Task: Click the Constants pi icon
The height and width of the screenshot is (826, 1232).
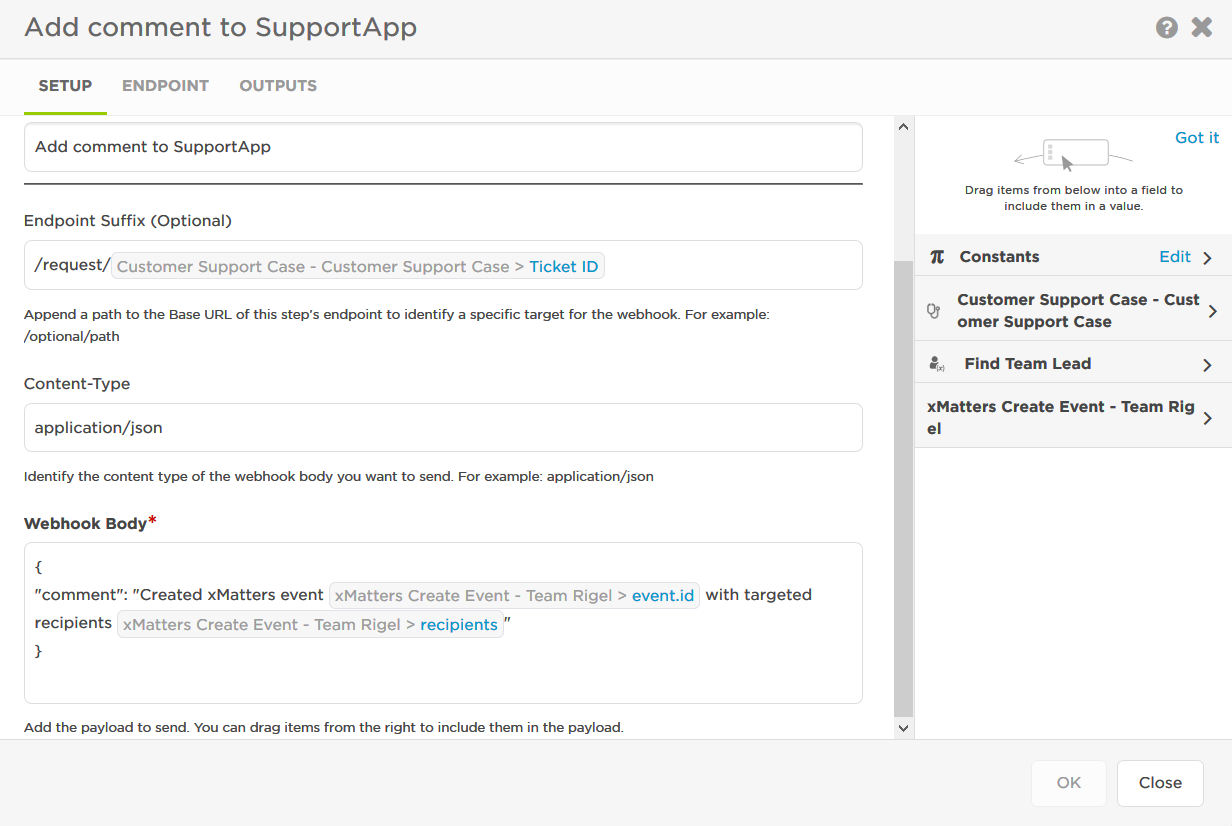Action: (937, 257)
